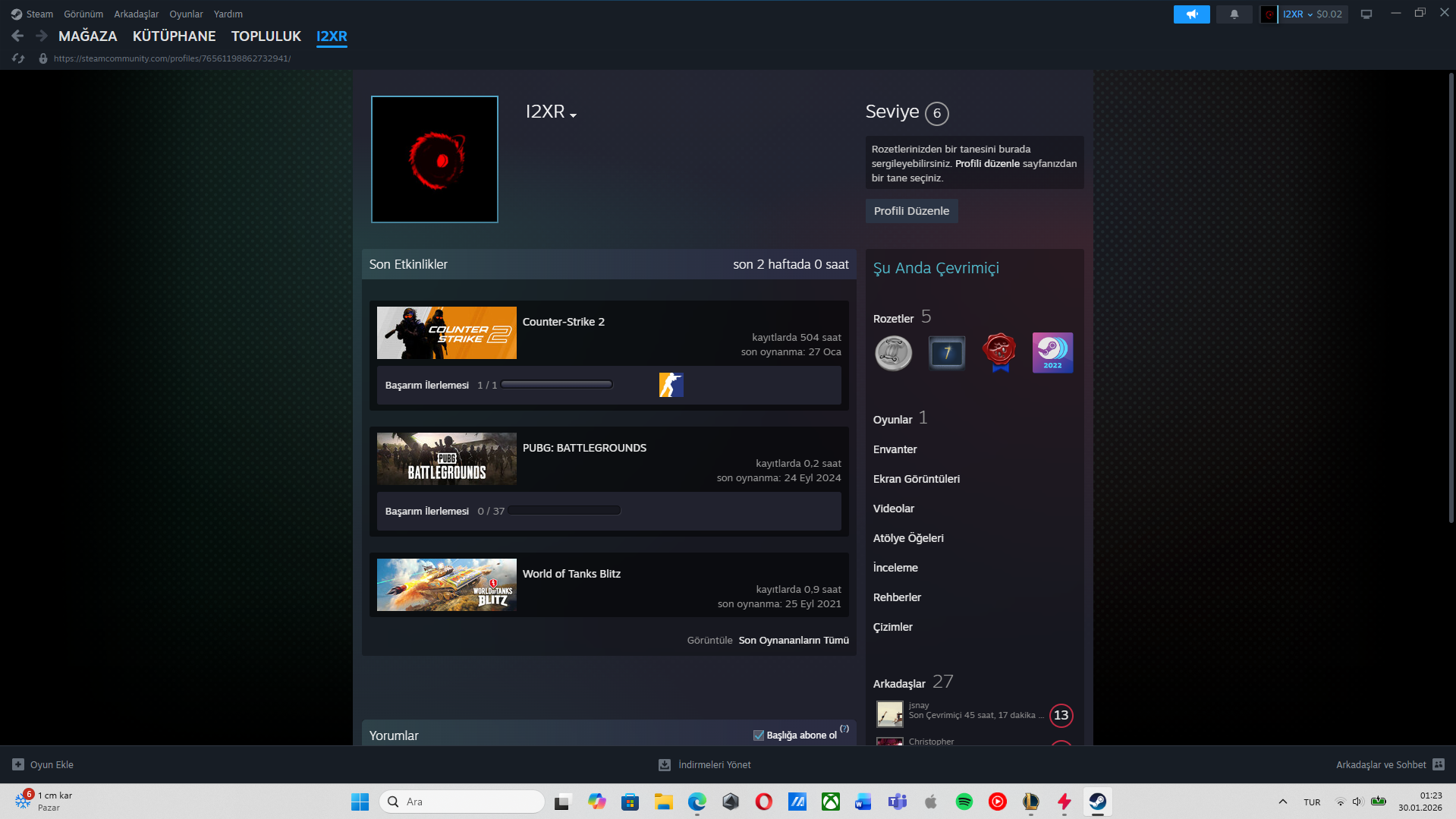Open the PUBG: BATTLEGROUNDS title link
This screenshot has width=1456, height=819.
click(584, 448)
